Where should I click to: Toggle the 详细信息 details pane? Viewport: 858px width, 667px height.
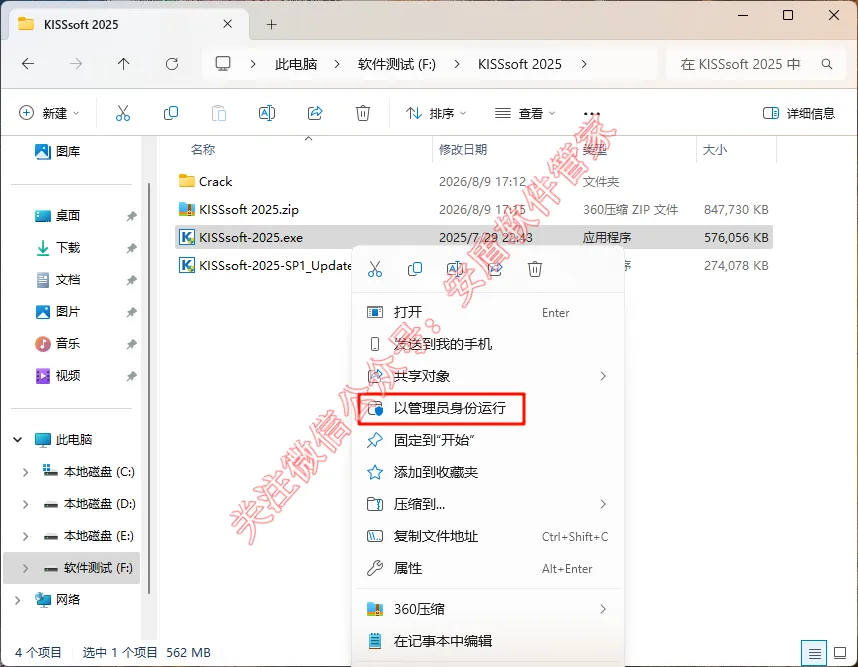[799, 113]
